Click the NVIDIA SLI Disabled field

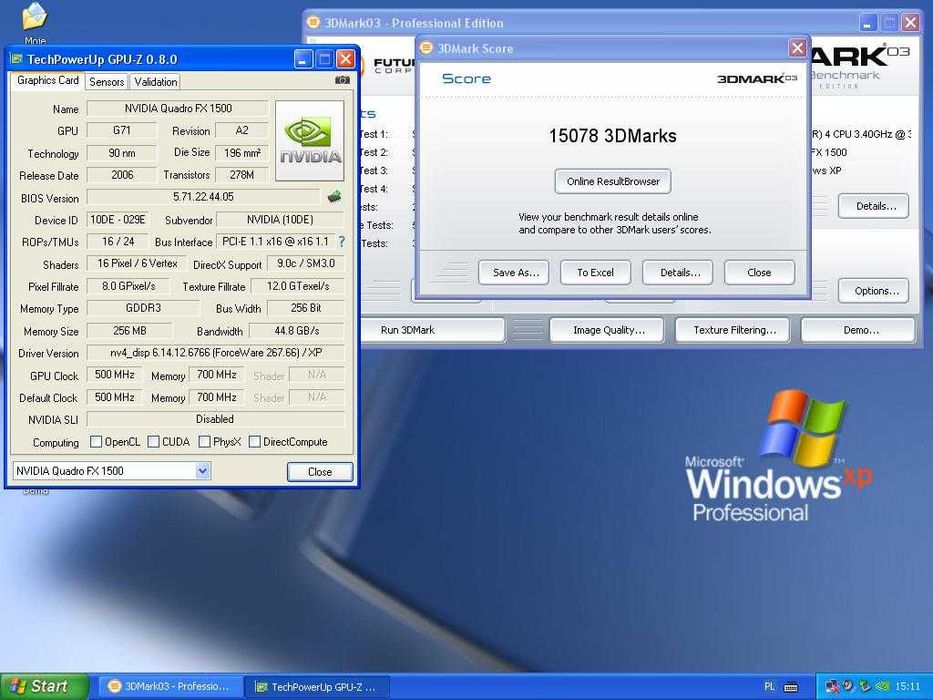coord(215,419)
